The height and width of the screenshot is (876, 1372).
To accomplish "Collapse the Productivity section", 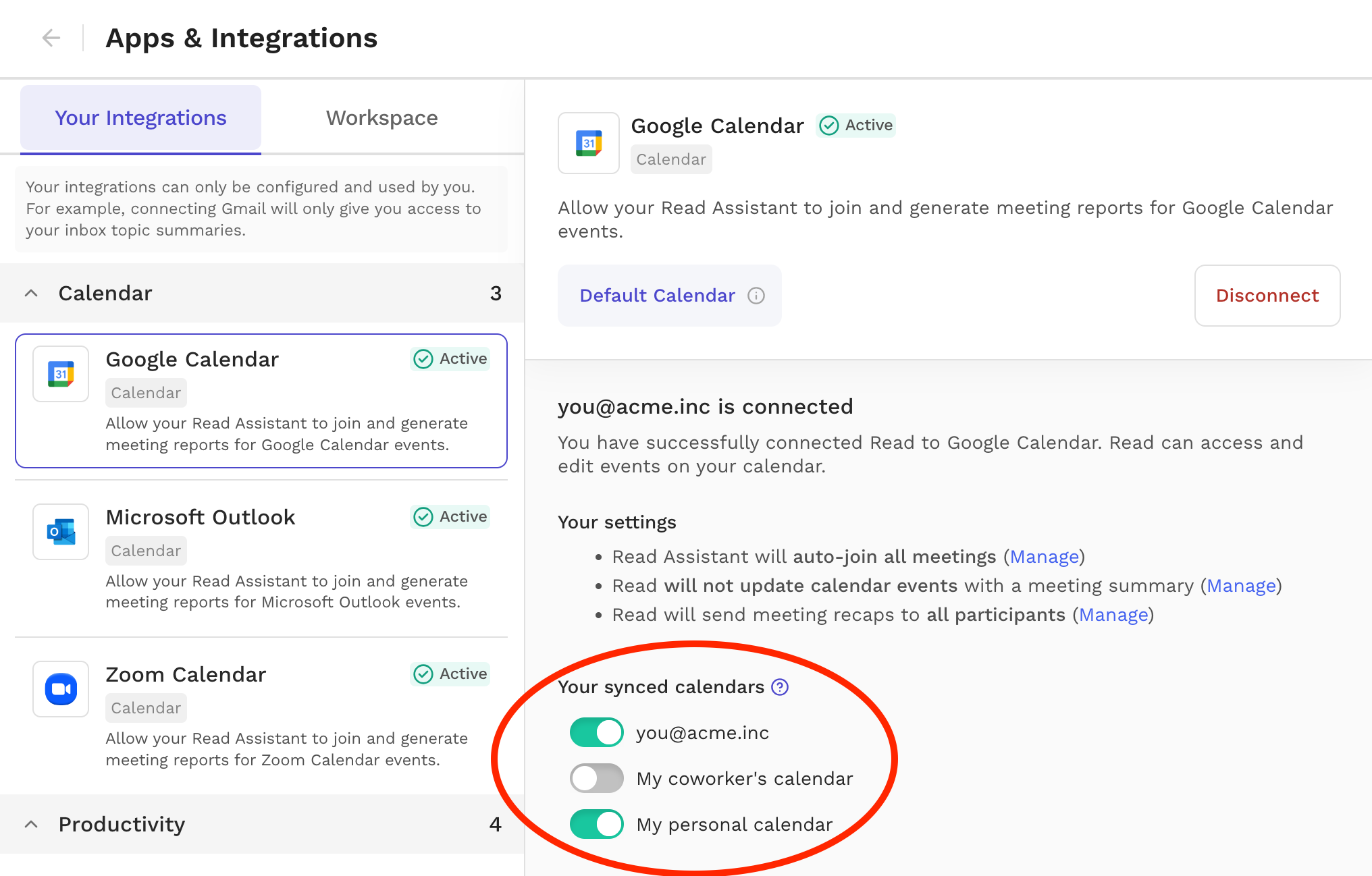I will point(31,824).
